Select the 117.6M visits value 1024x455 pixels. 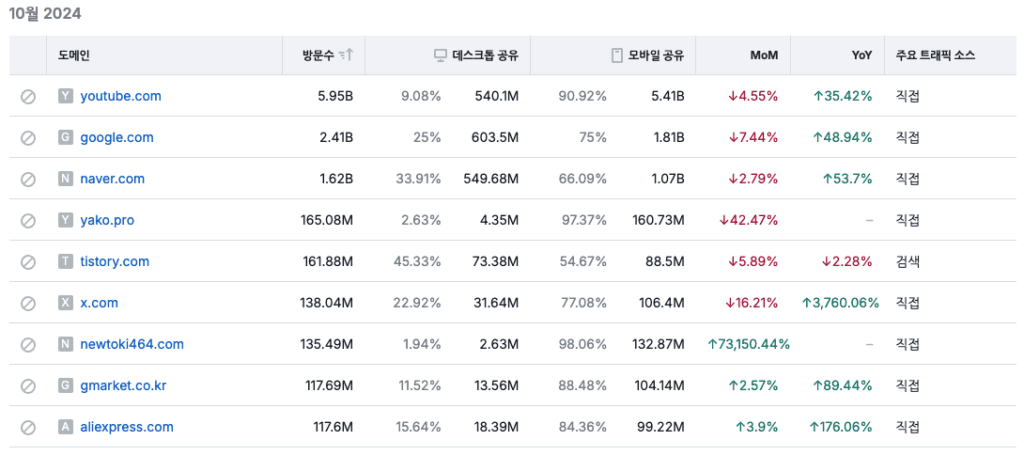pos(333,427)
